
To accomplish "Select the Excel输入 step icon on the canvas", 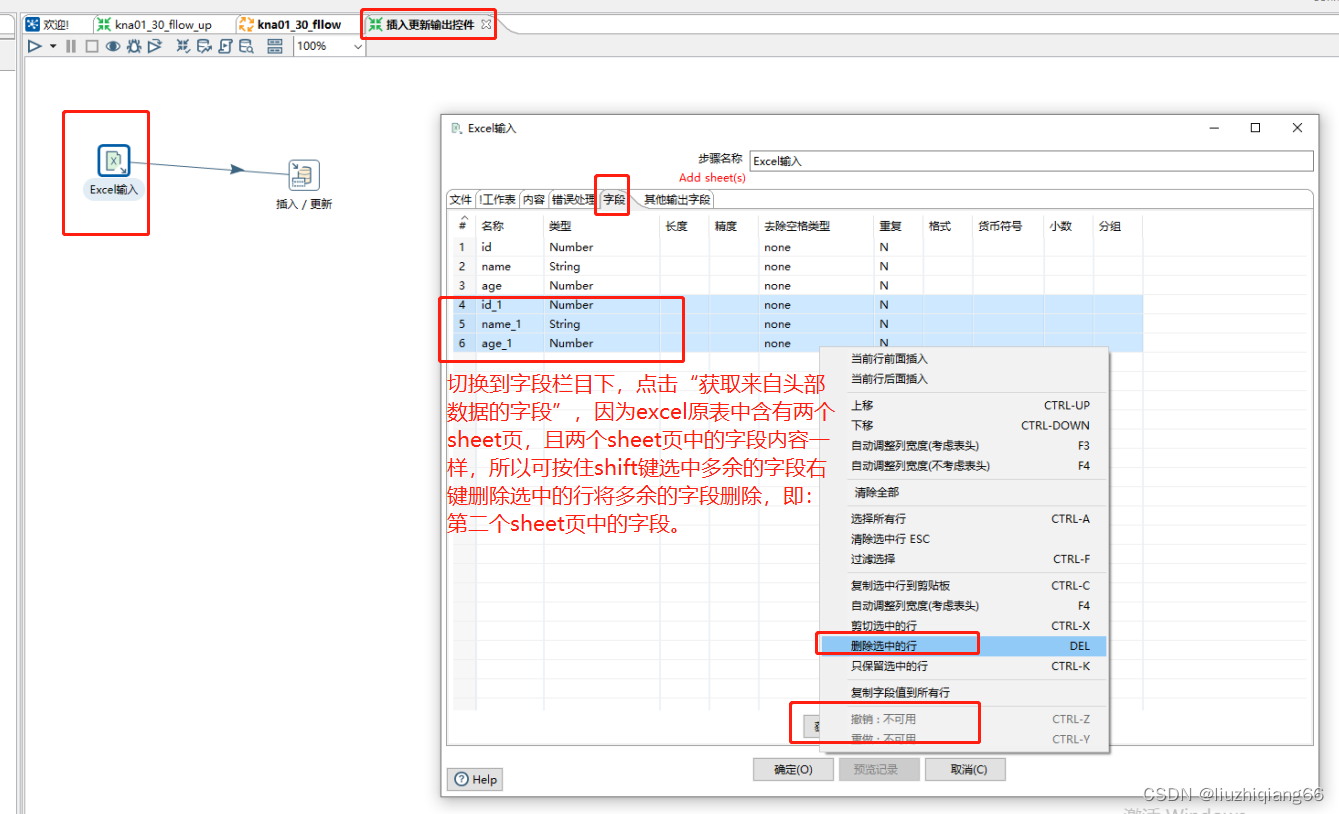I will (114, 160).
